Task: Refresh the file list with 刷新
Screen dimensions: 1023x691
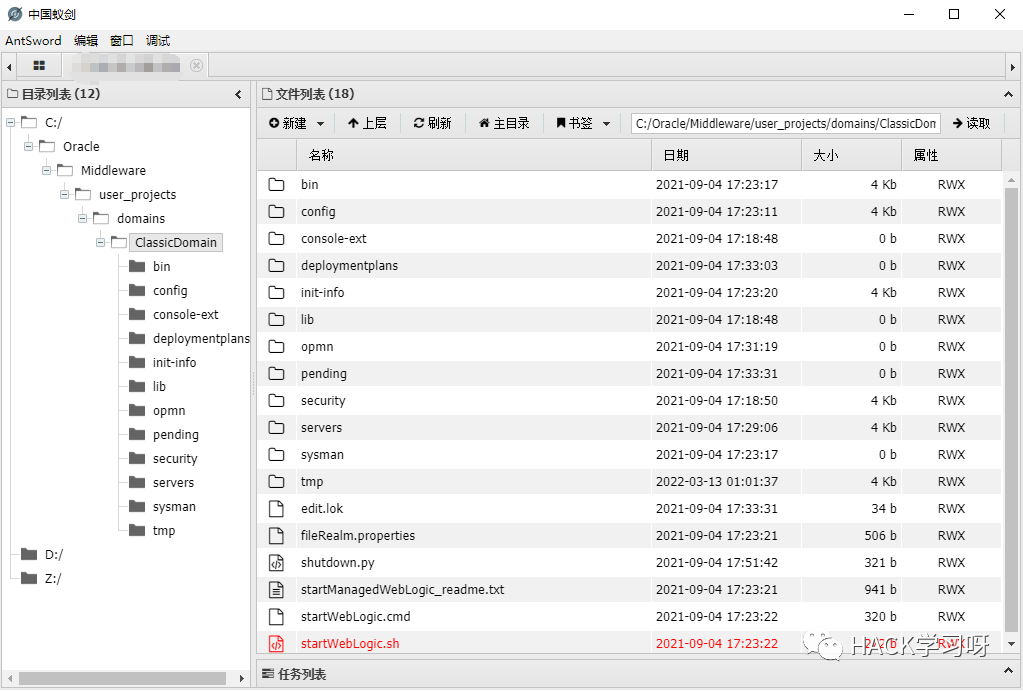Action: [433, 123]
